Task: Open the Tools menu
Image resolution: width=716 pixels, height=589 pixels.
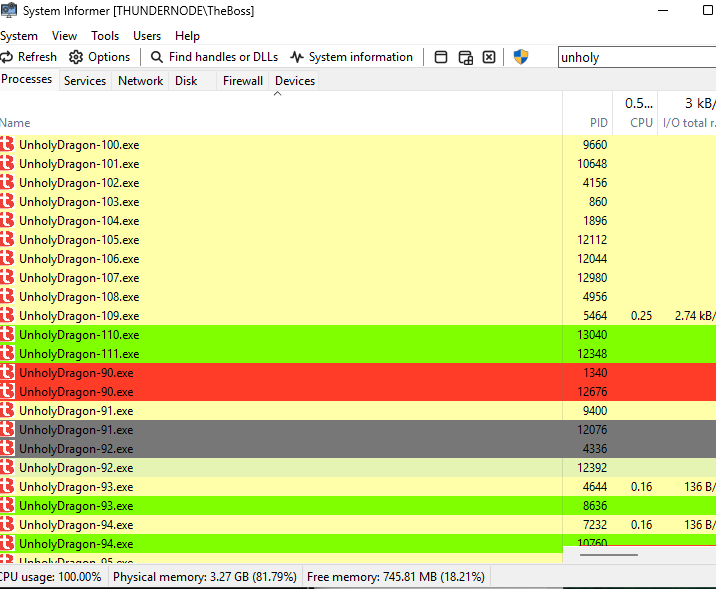Action: [105, 36]
